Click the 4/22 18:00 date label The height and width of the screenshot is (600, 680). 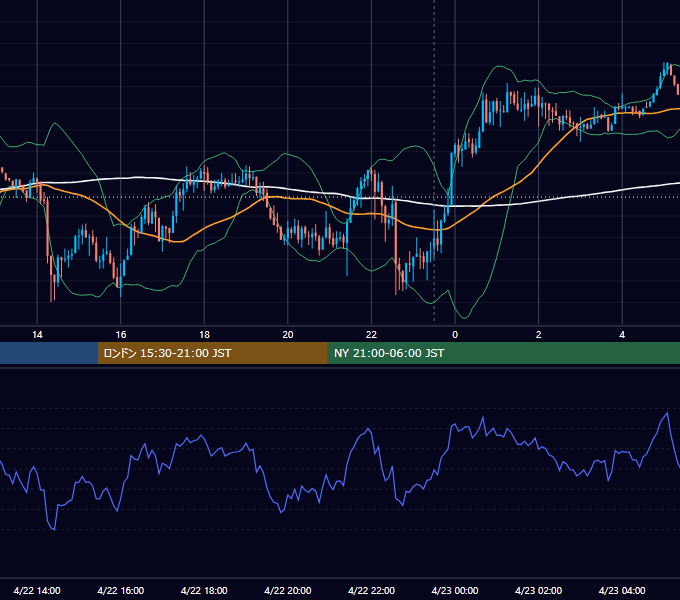(x=204, y=590)
